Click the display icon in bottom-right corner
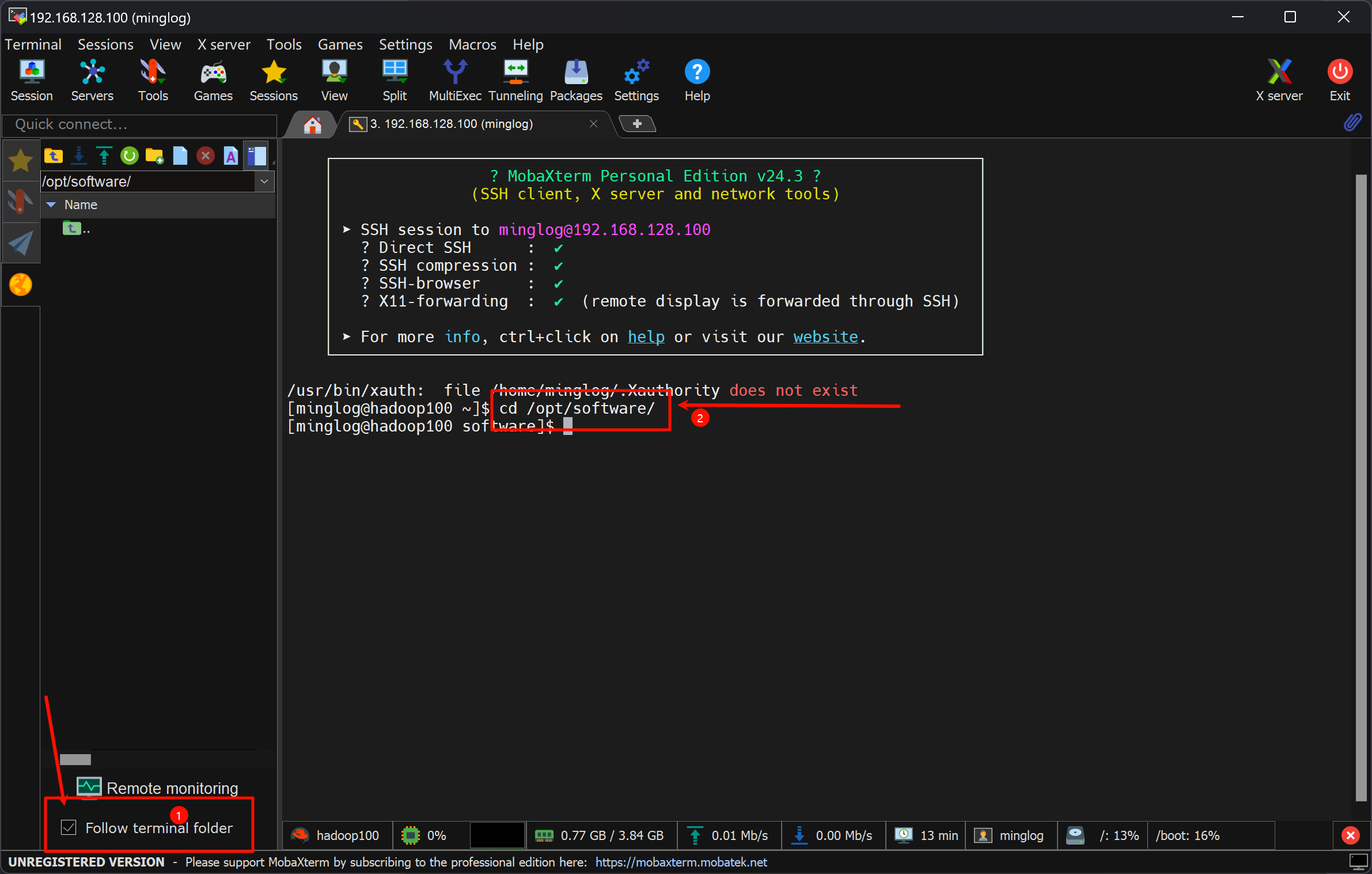 pos(1358,862)
